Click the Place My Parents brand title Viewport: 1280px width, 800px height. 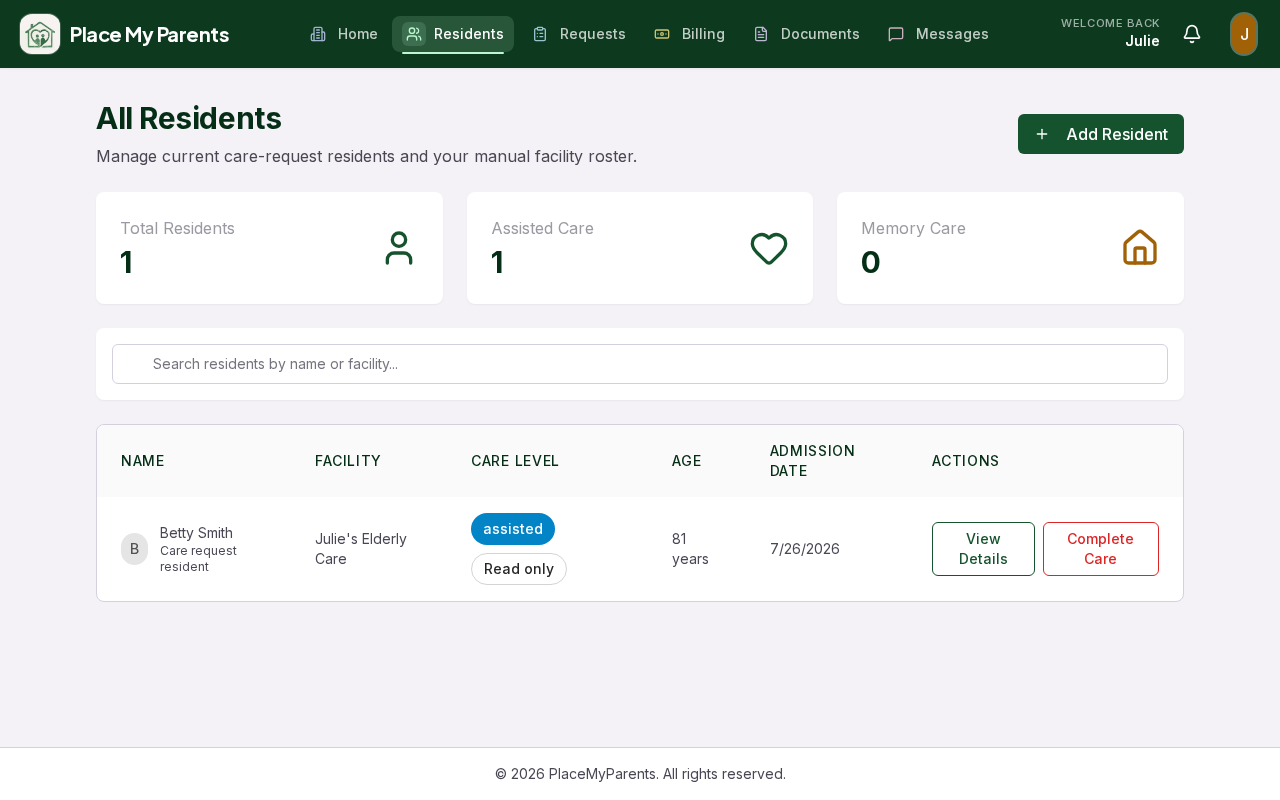pyautogui.click(x=150, y=34)
